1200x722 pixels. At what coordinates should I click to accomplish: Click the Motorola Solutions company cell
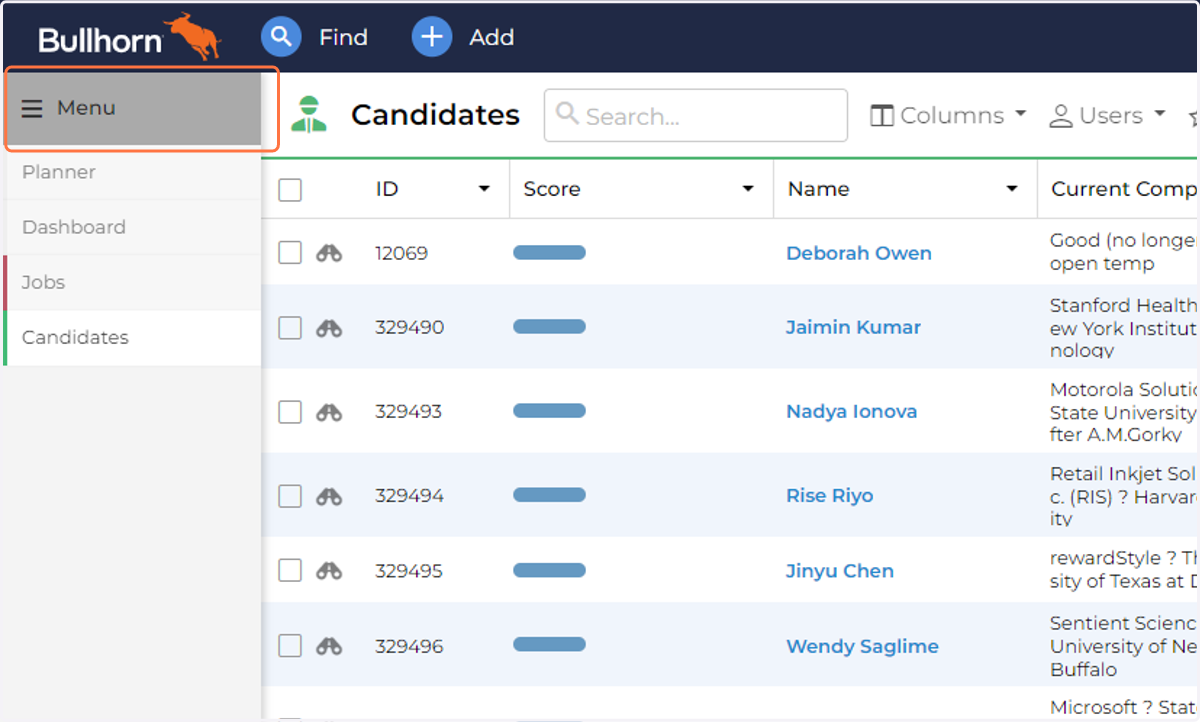tap(1123, 411)
